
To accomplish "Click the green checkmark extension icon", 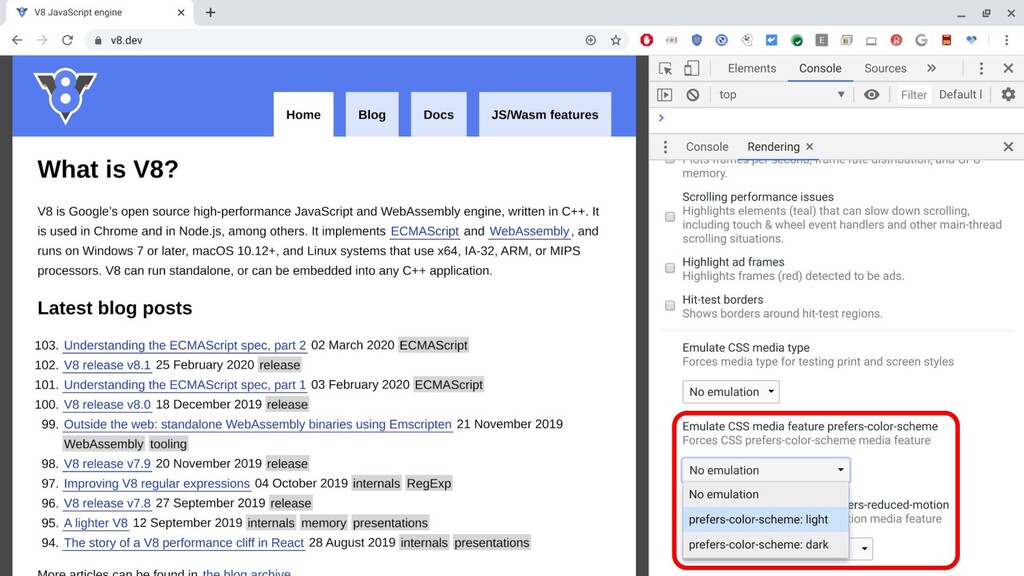I will pyautogui.click(x=797, y=40).
